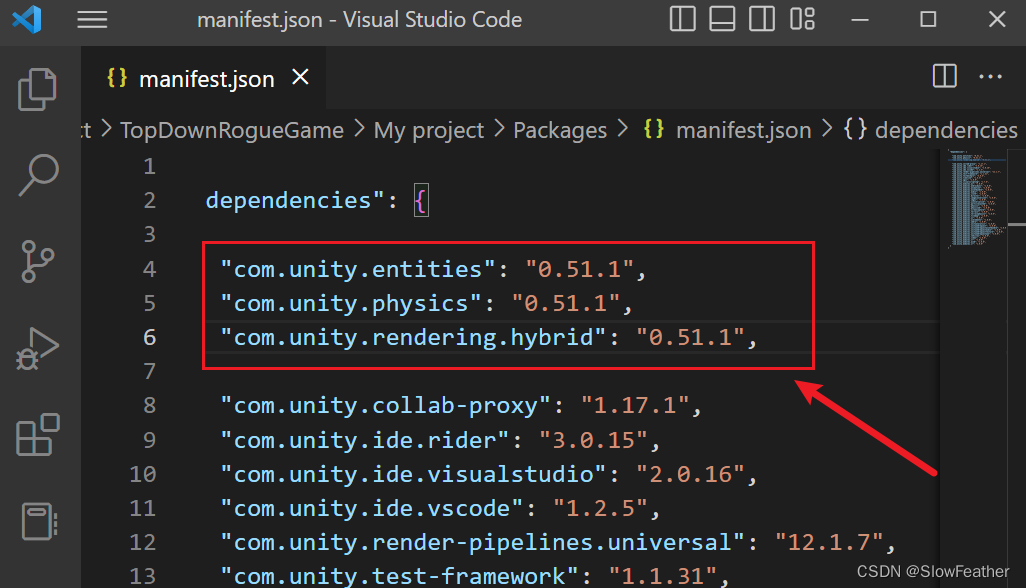Click the "2.0.16" version value
The width and height of the screenshot is (1026, 588).
pyautogui.click(x=690, y=474)
